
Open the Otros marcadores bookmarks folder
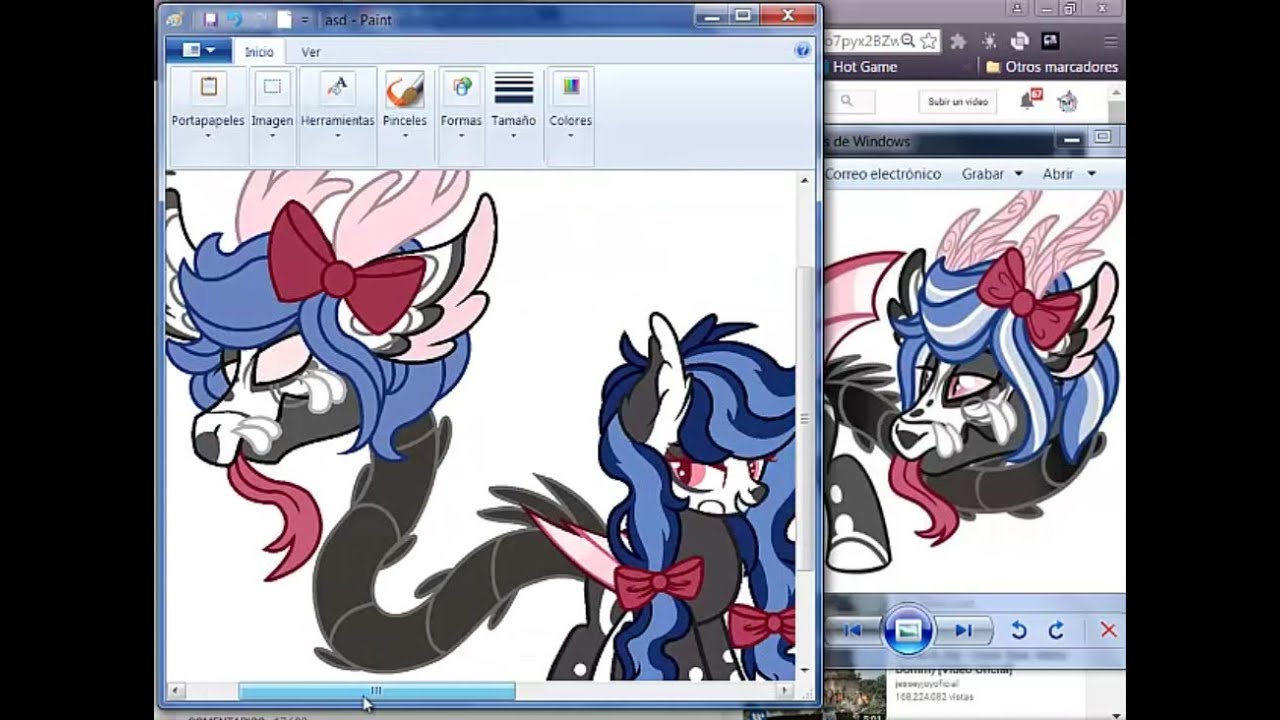pos(1051,67)
